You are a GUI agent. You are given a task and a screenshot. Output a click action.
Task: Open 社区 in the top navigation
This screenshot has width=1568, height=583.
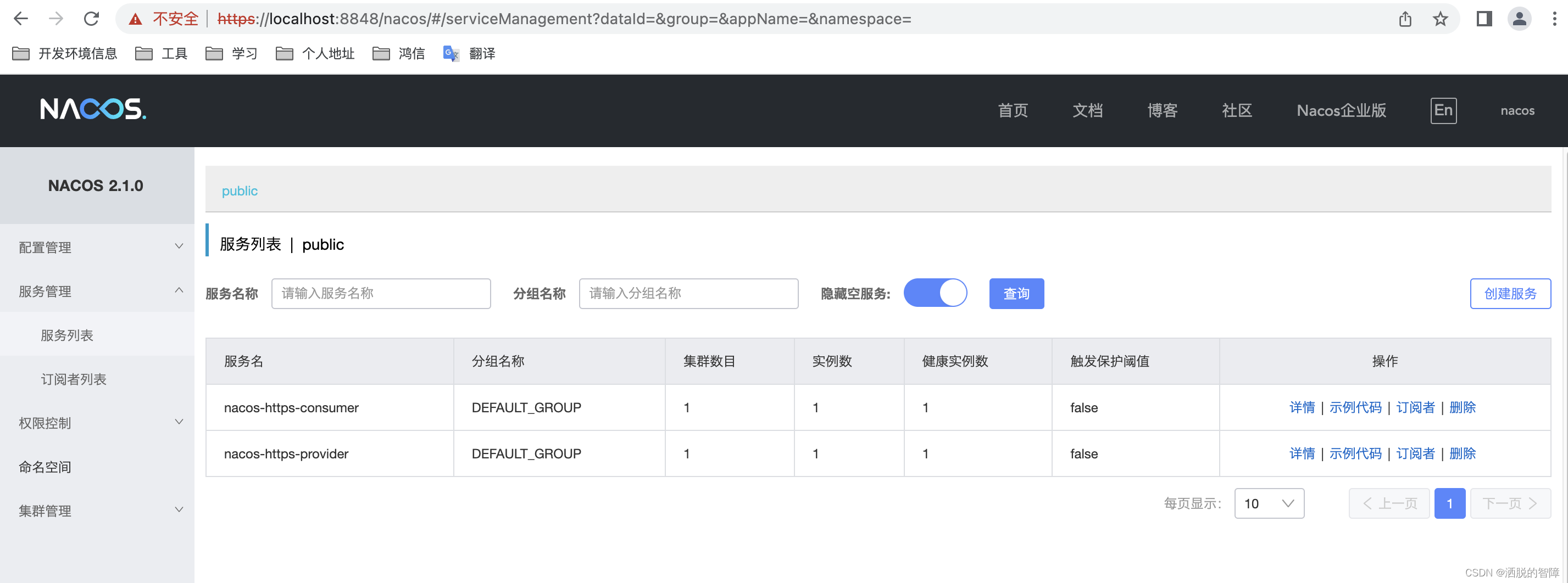(x=1237, y=111)
